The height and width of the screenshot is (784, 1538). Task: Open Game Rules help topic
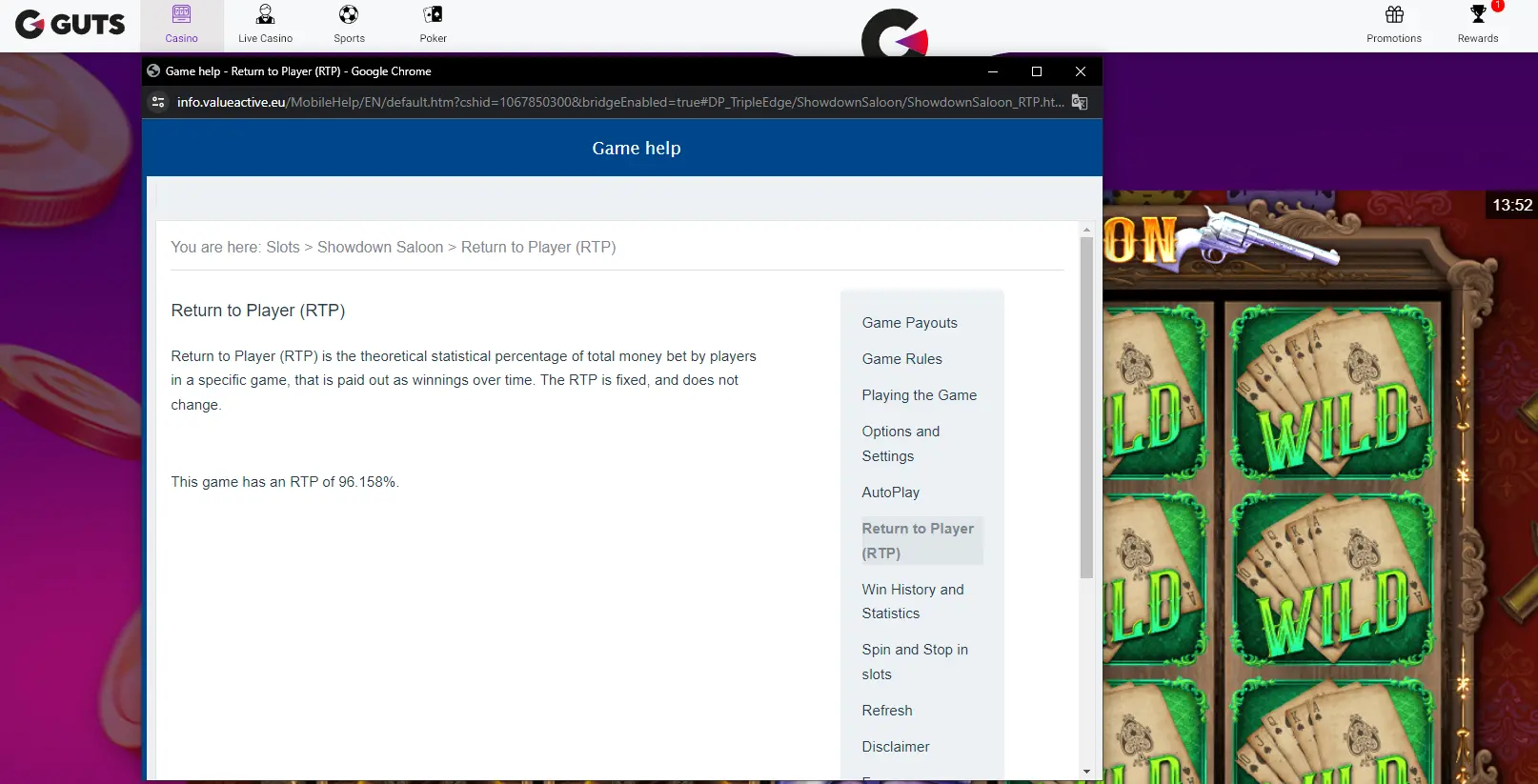pos(902,359)
